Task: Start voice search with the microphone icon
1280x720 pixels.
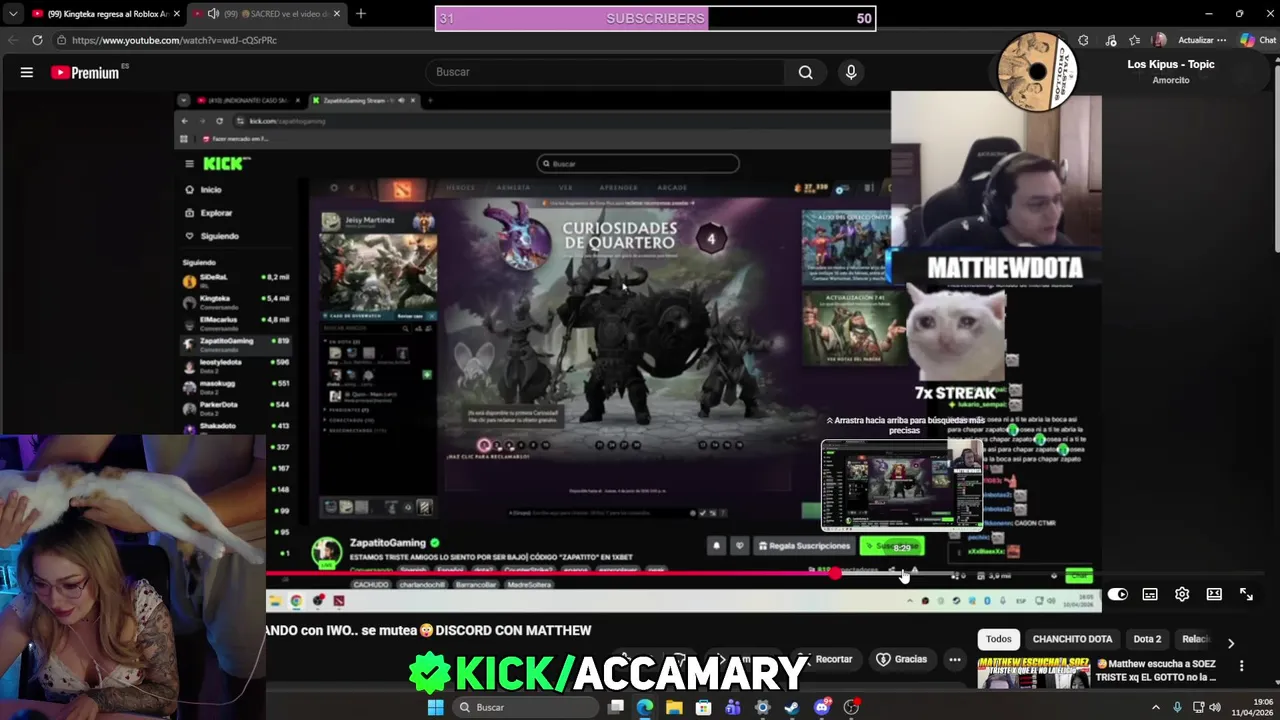Action: [851, 72]
